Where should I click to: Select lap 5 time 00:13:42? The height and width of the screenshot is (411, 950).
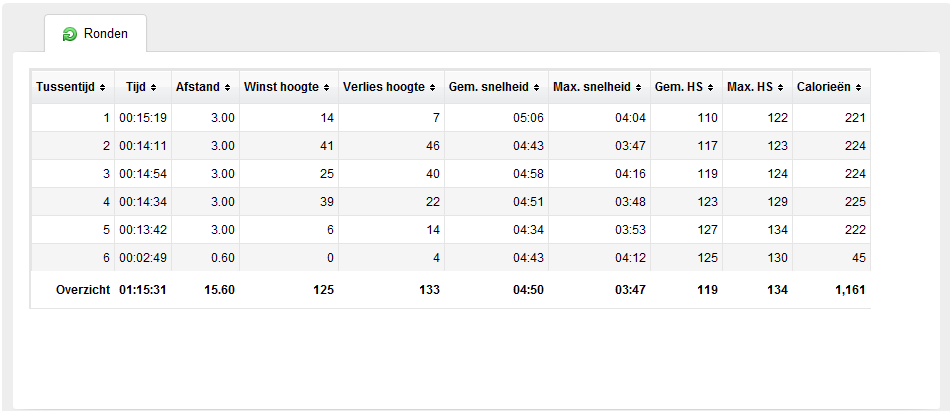coord(143,230)
